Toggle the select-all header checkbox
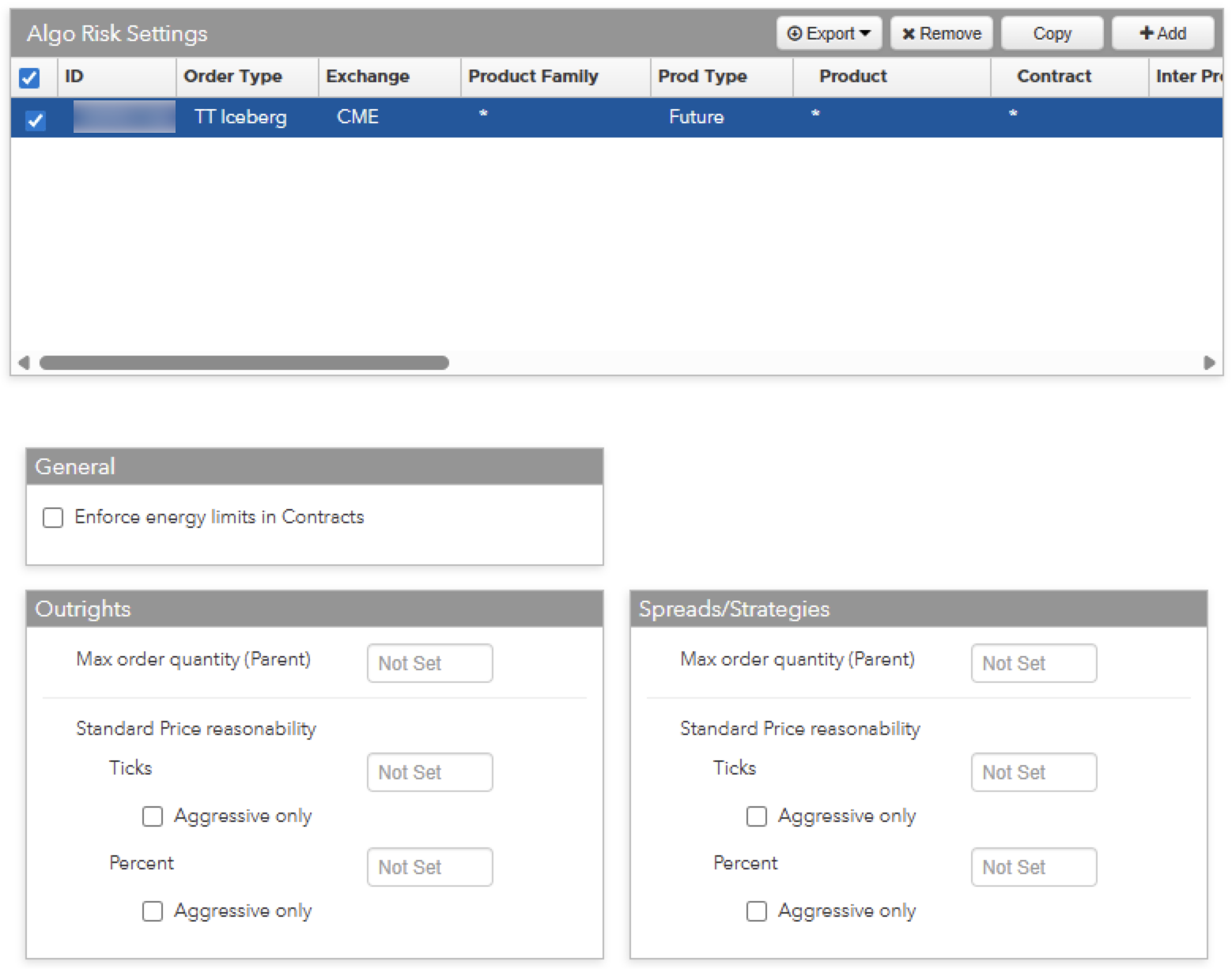Screen dimensions: 1232x969 [x=29, y=77]
